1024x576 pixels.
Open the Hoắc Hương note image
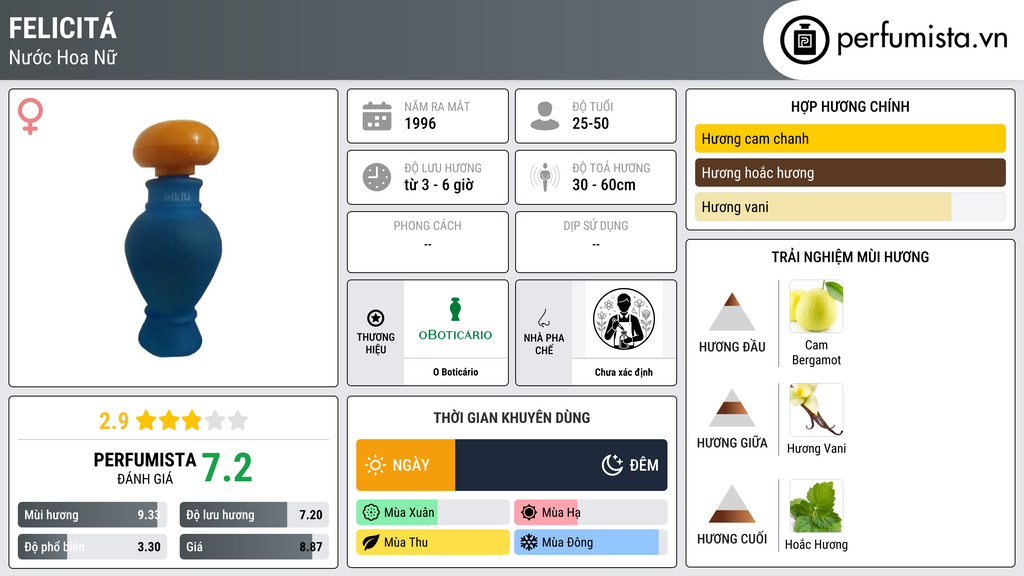tap(816, 505)
